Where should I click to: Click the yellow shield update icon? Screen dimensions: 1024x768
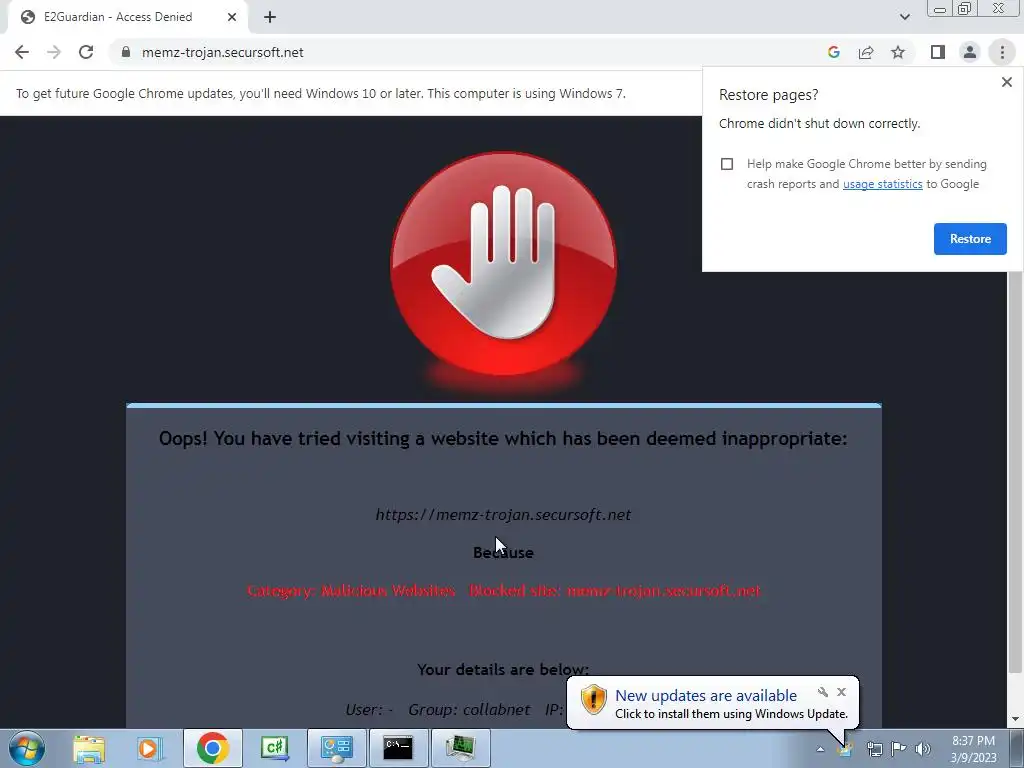pos(593,699)
